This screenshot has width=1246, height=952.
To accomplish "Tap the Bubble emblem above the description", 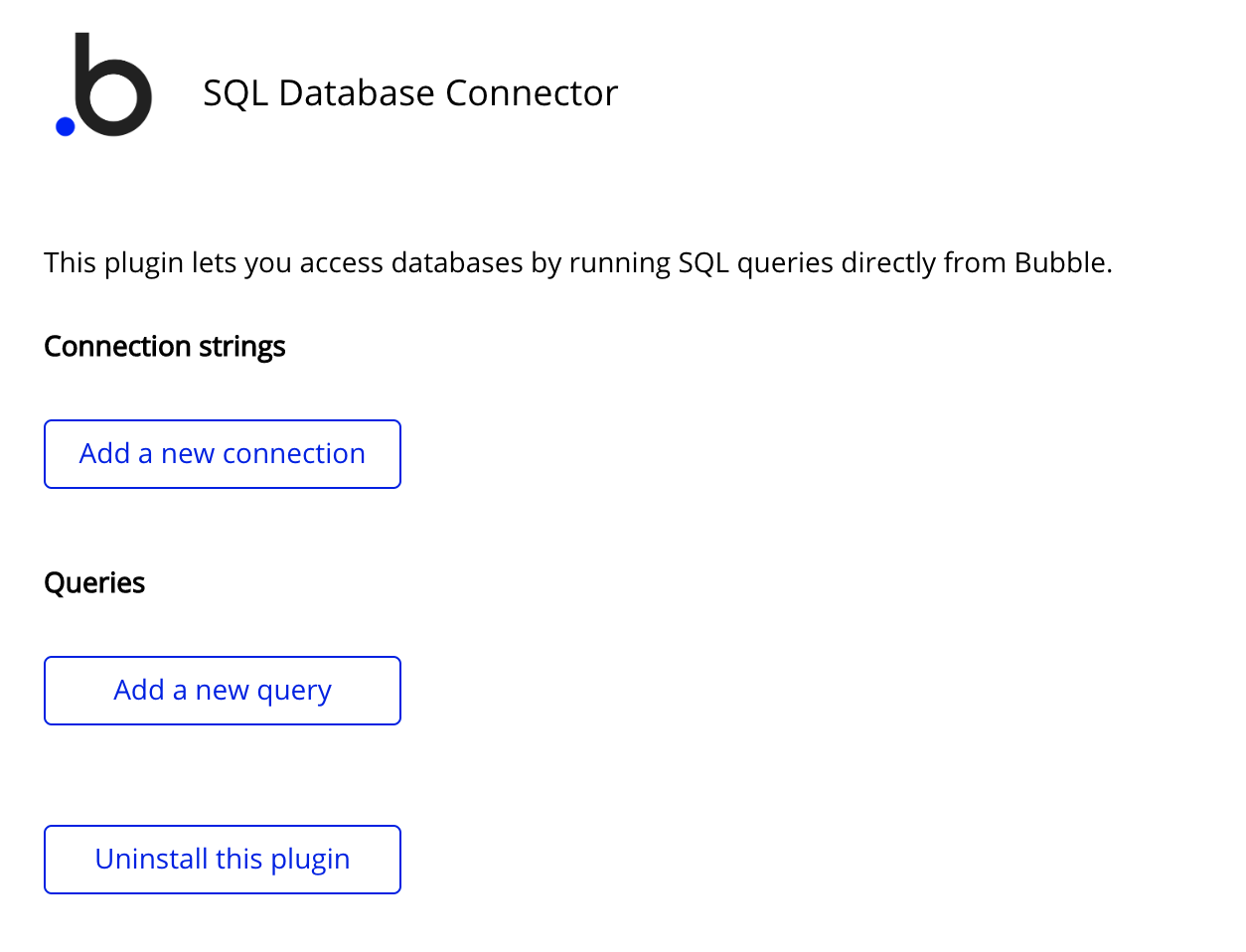I will [x=104, y=84].
